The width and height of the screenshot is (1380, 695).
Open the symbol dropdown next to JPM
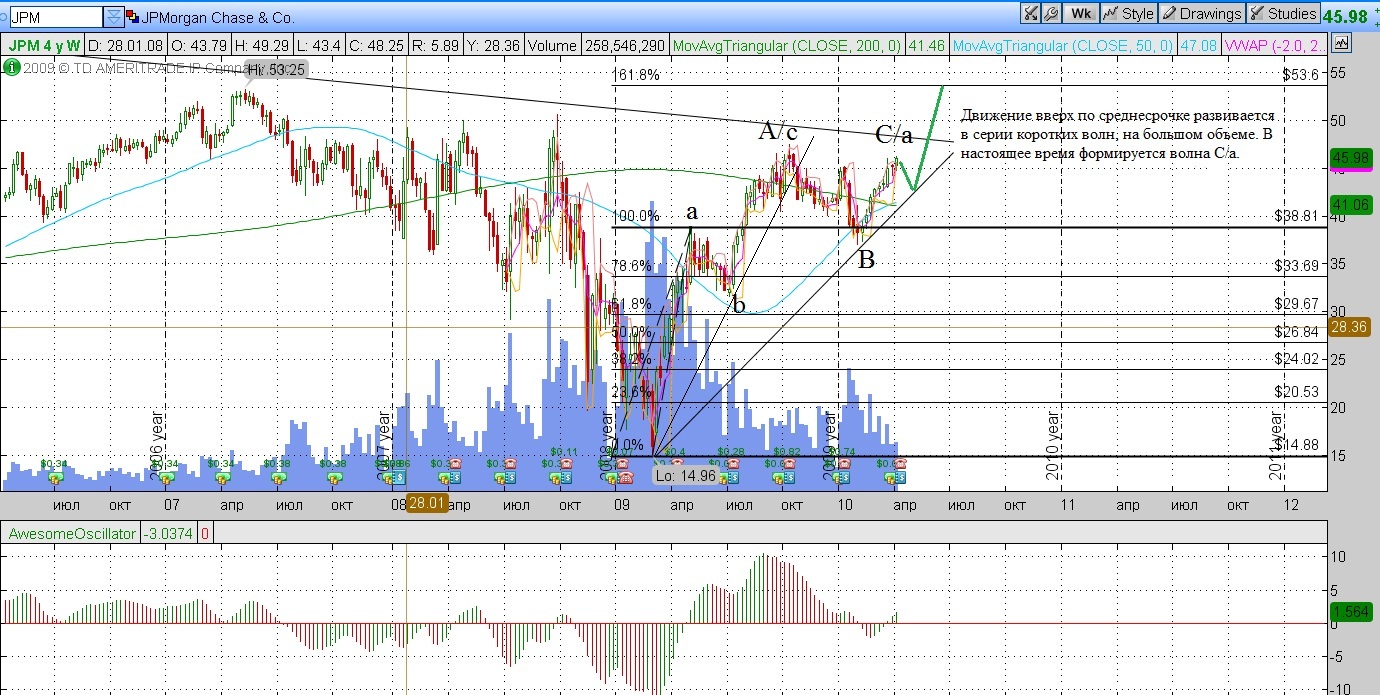point(114,16)
